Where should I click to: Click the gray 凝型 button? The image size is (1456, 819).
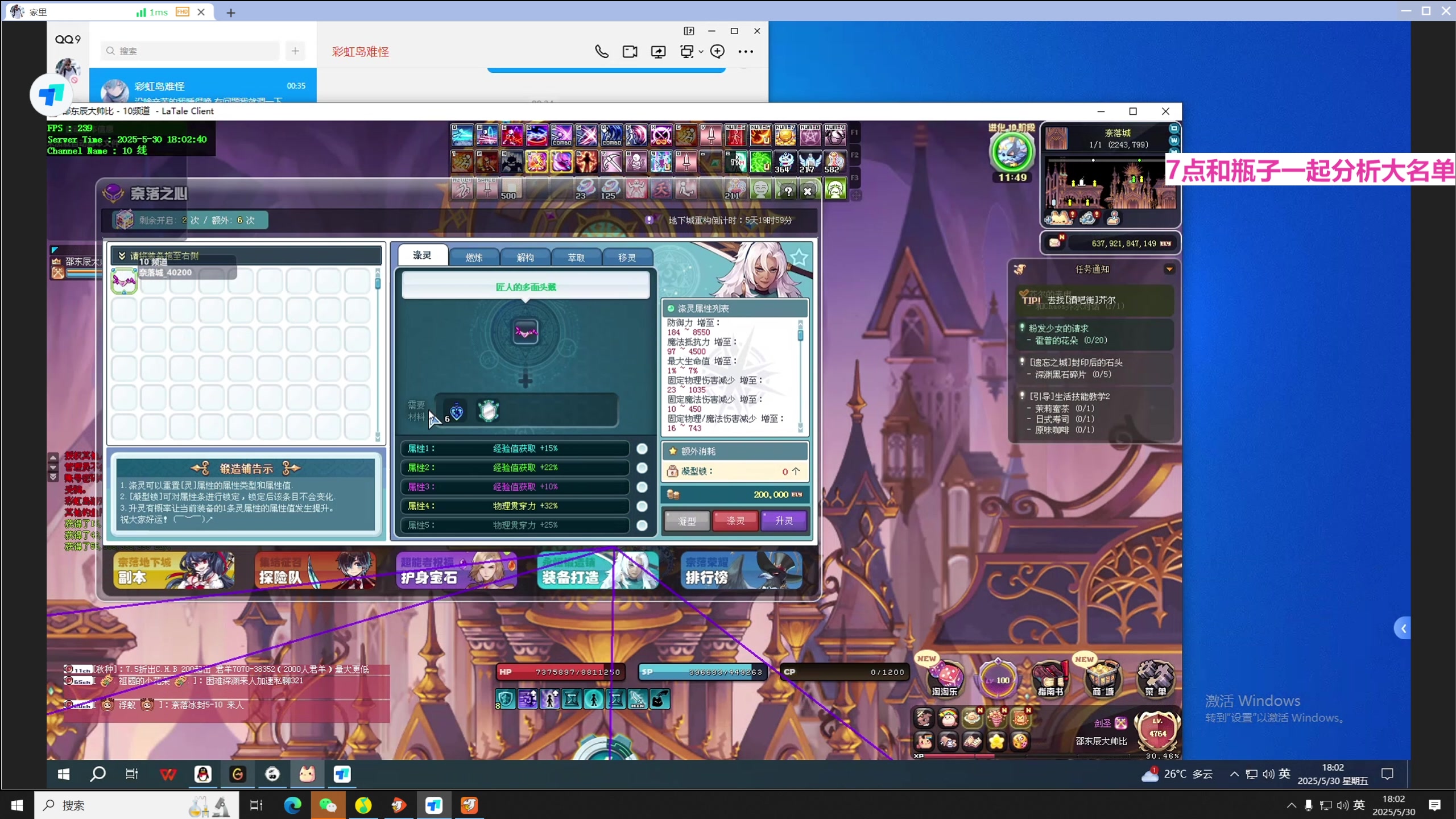click(x=687, y=521)
